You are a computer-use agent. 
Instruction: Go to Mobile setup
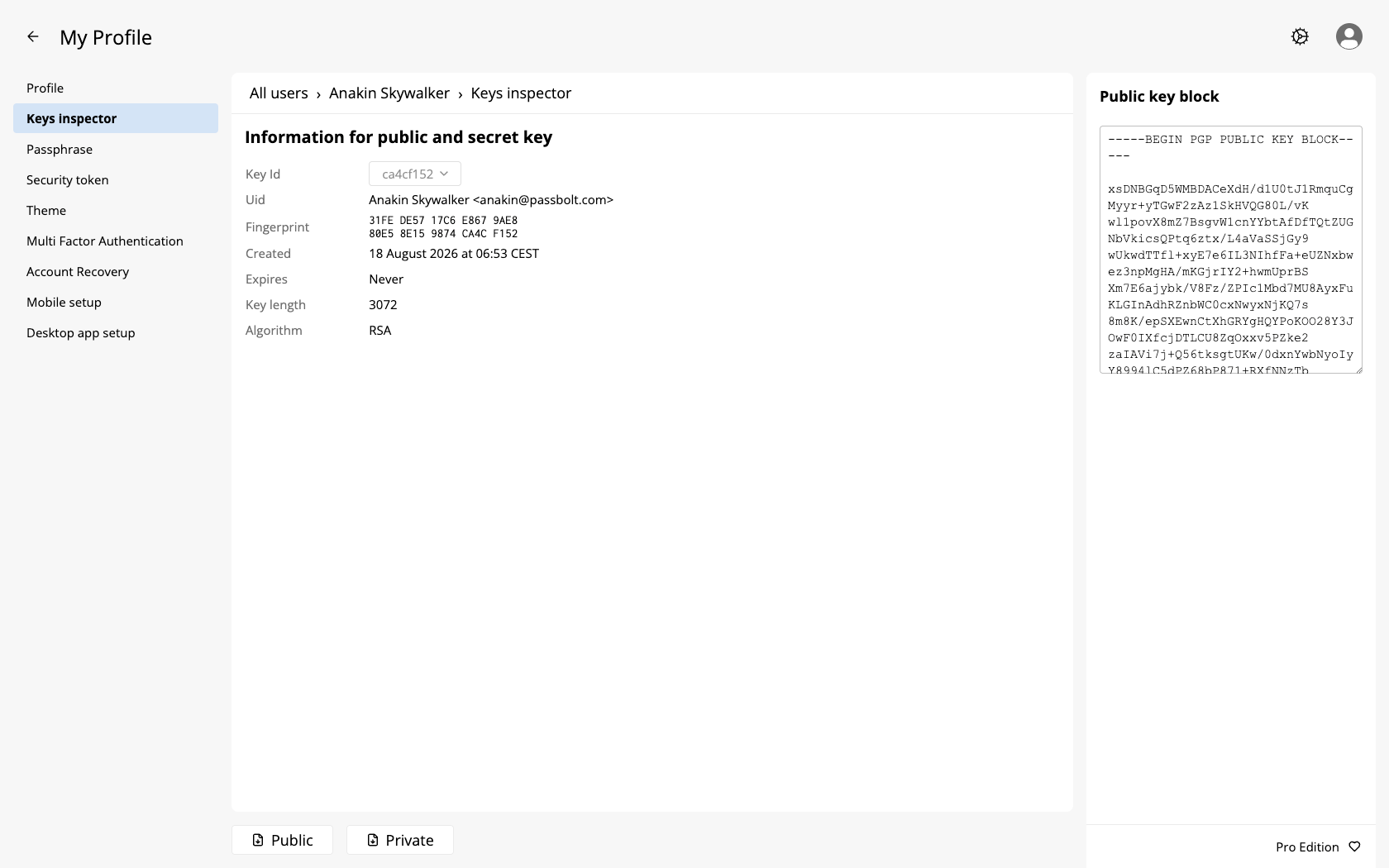(116, 302)
